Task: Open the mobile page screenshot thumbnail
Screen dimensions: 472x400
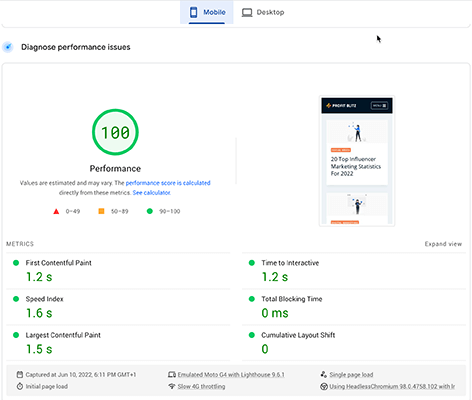Action: [x=357, y=161]
